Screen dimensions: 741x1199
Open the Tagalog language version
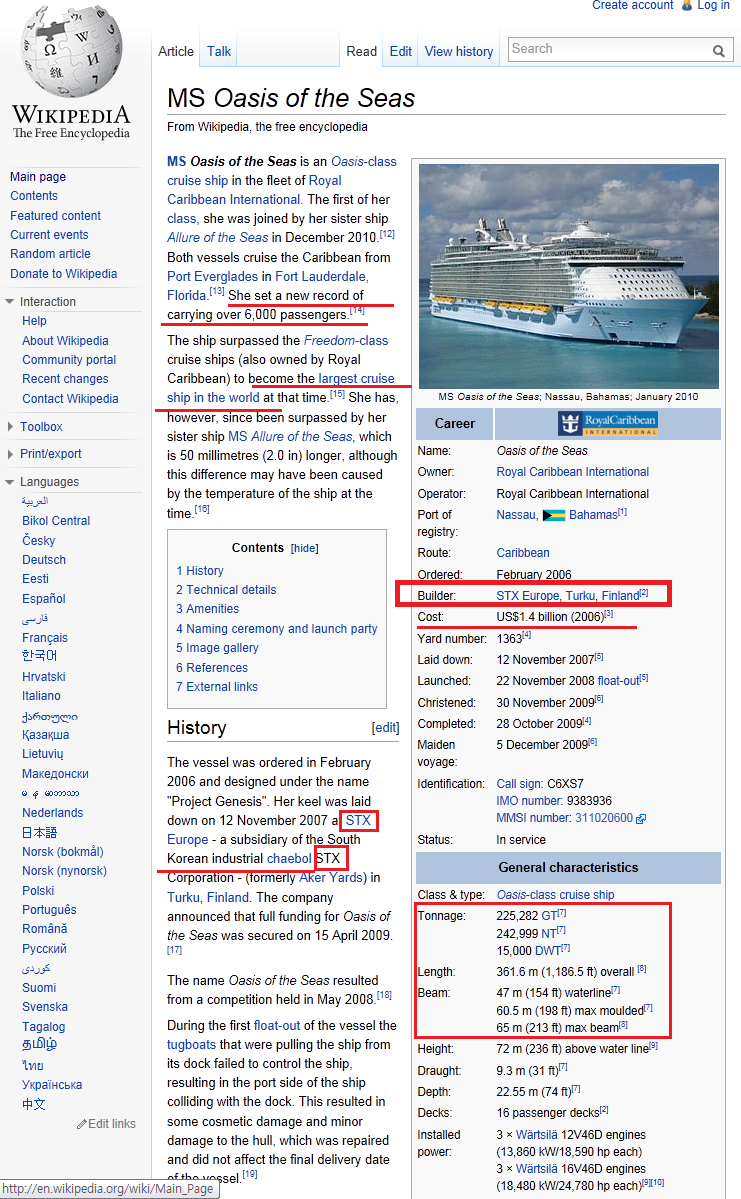click(x=44, y=1027)
